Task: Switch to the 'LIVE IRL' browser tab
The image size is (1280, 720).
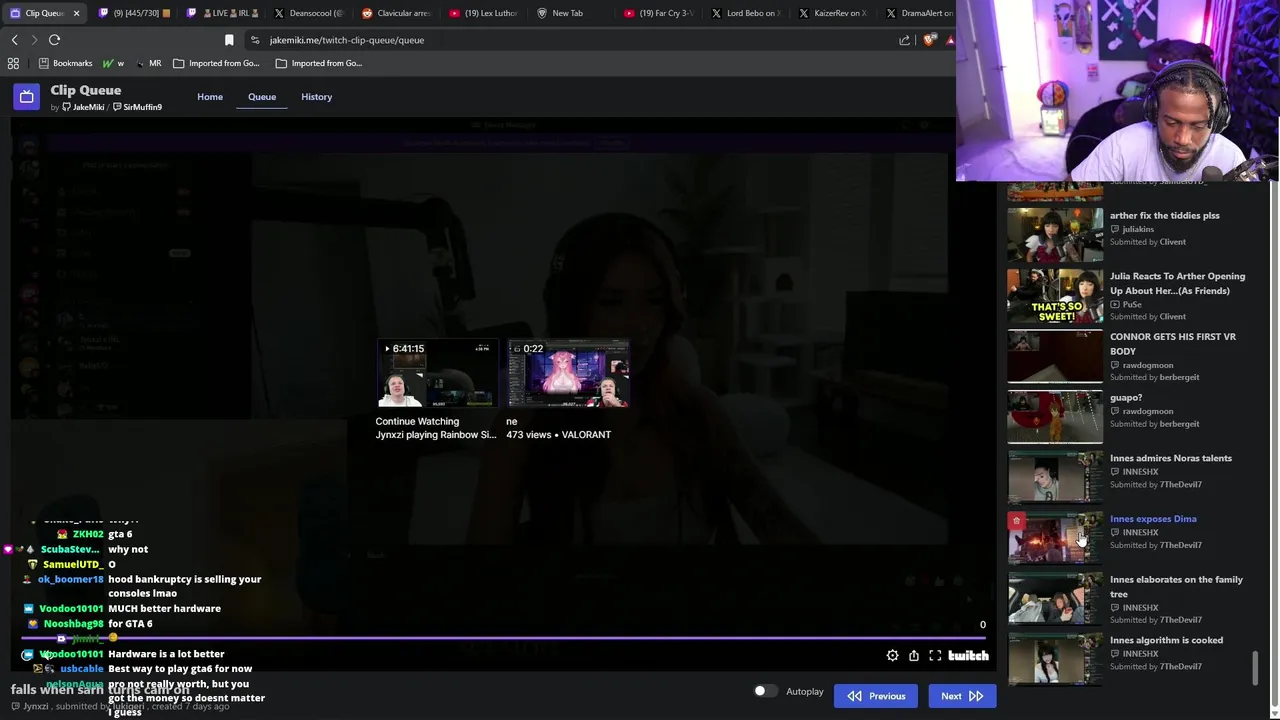Action: click(x=222, y=13)
